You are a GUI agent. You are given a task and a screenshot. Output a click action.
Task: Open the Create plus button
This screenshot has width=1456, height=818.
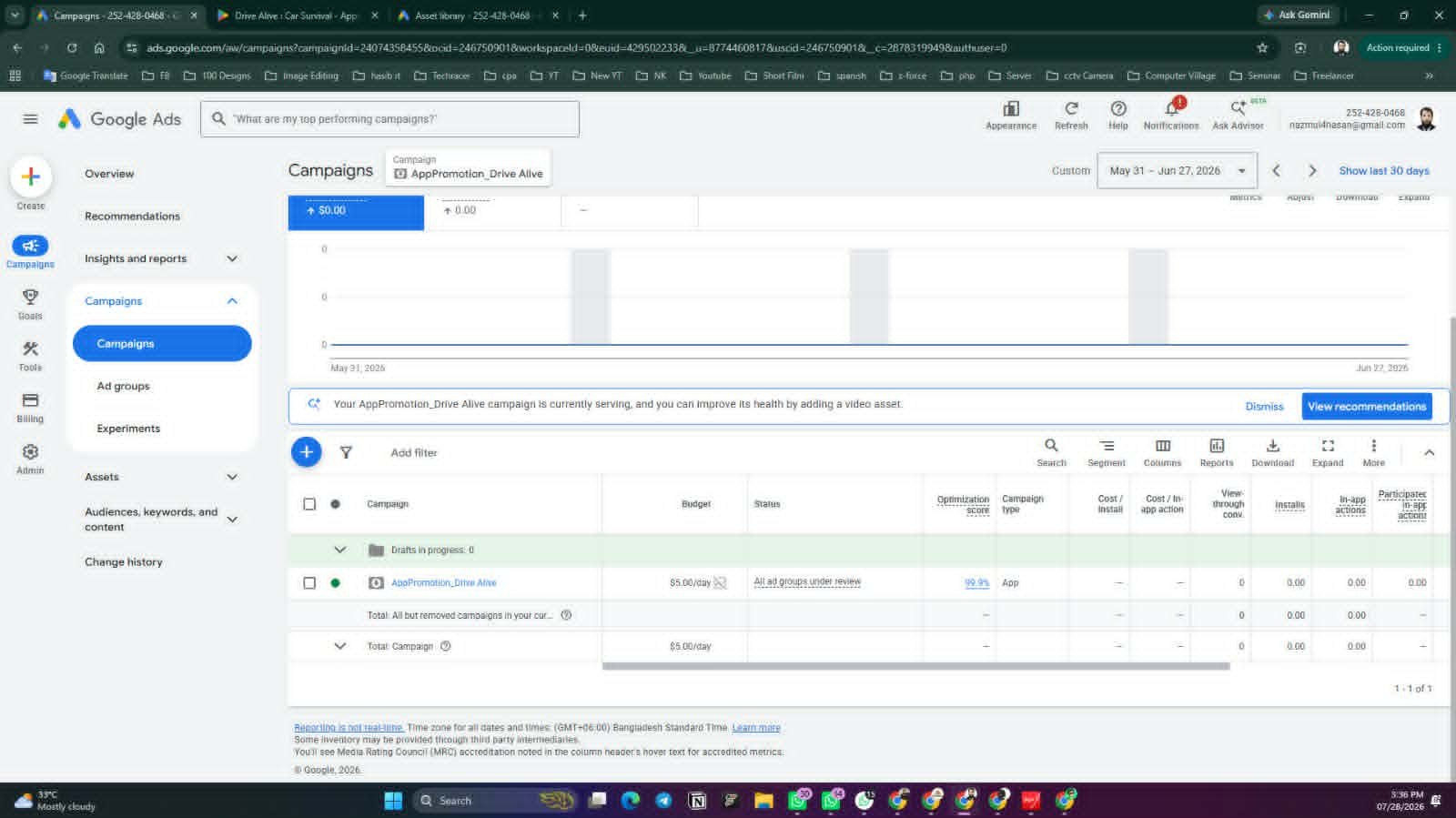click(30, 177)
